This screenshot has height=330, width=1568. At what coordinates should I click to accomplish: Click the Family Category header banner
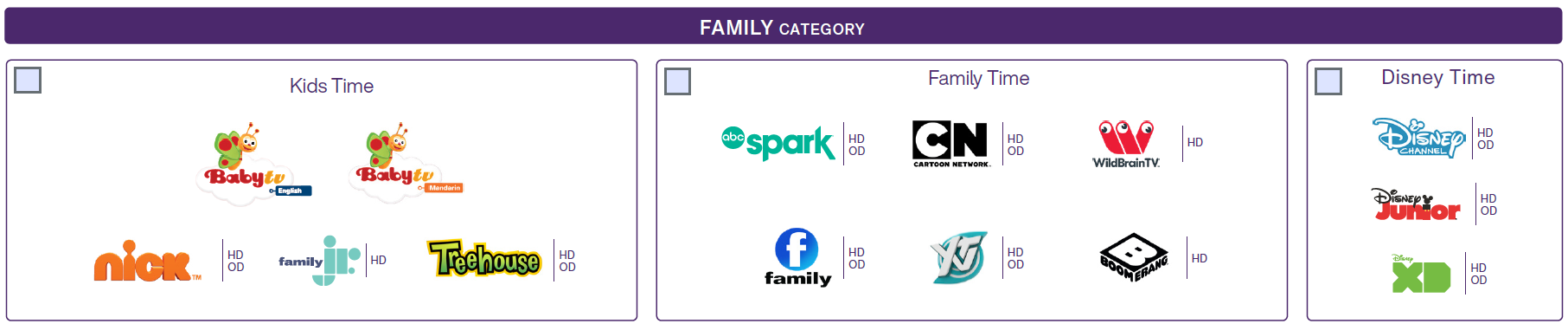[783, 27]
